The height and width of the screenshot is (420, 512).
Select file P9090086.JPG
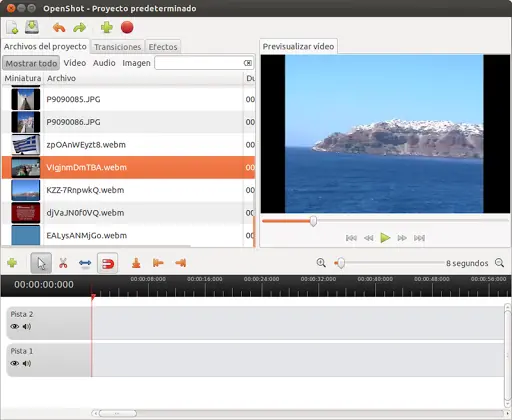(x=128, y=122)
